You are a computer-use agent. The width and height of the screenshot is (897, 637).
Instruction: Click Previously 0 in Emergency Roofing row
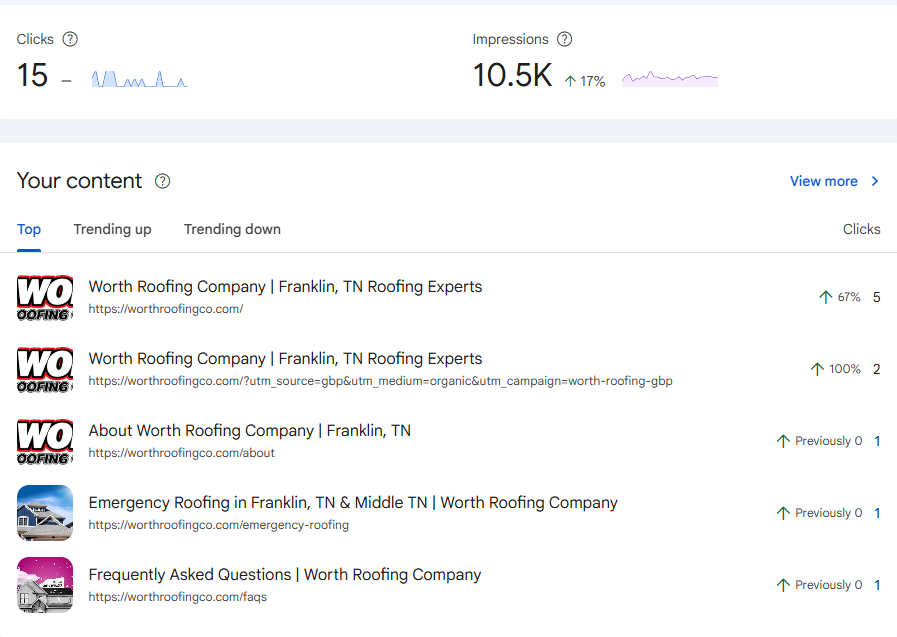(819, 513)
